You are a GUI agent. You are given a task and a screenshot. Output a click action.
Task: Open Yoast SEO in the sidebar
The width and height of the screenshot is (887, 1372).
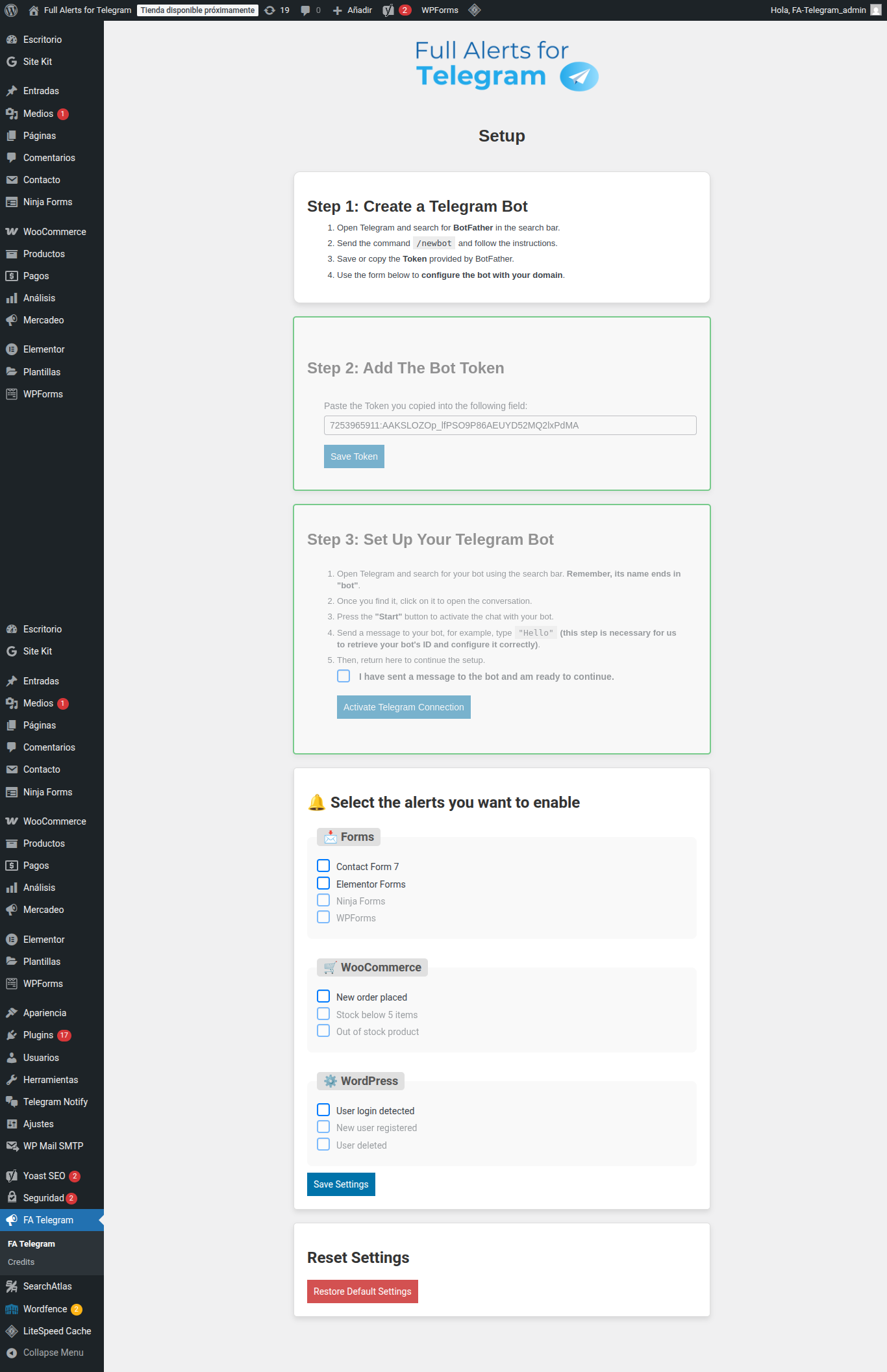(x=52, y=1176)
